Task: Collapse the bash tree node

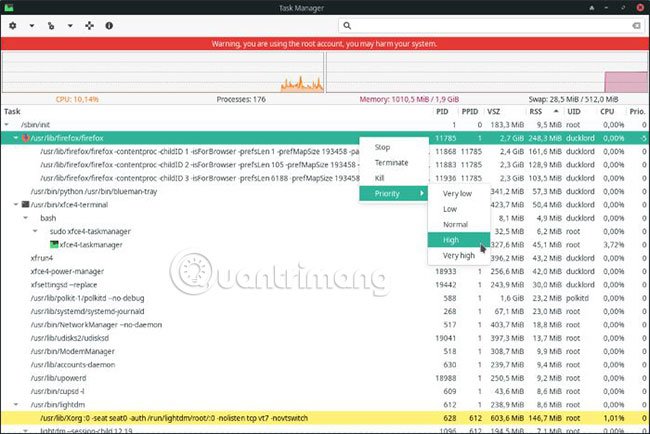Action: click(x=26, y=218)
